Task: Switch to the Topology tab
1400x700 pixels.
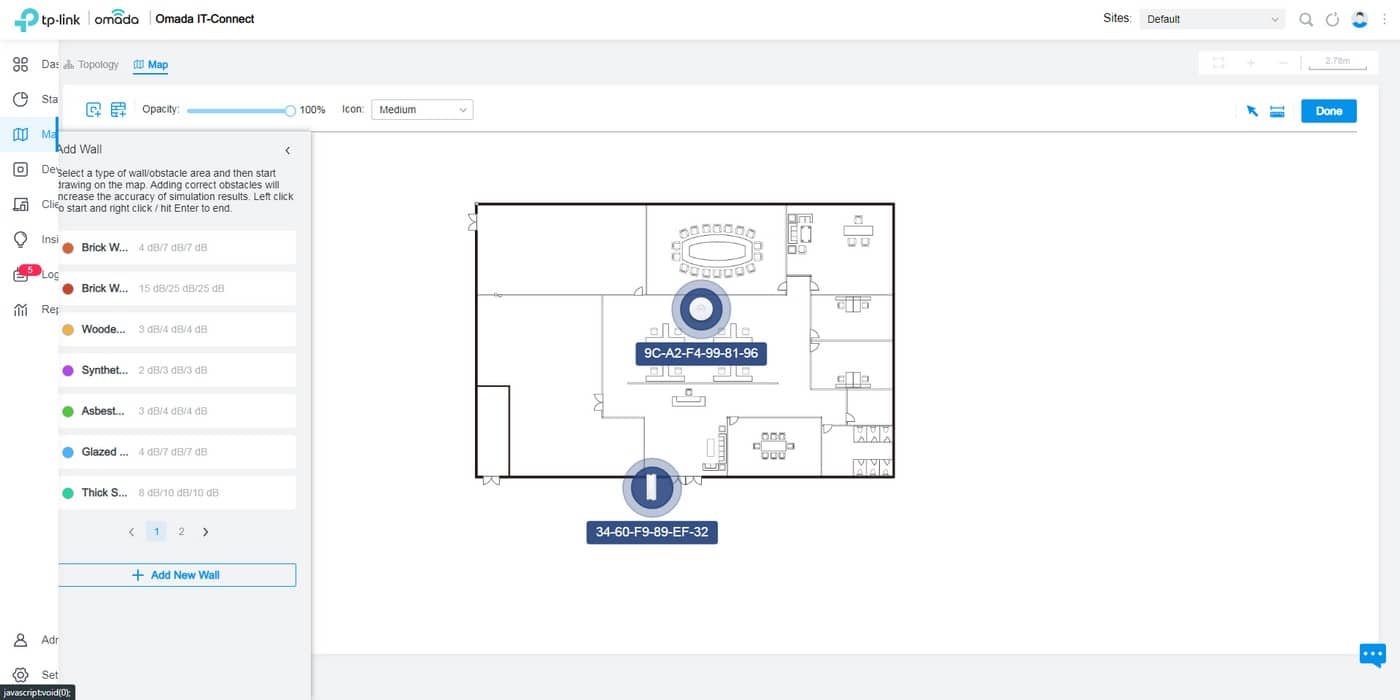Action: pos(91,65)
